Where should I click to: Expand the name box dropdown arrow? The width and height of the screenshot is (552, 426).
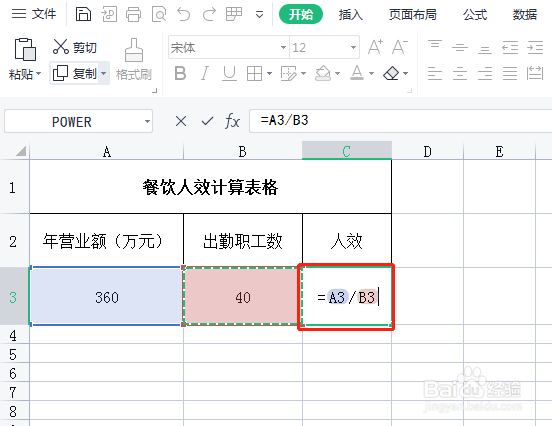147,121
